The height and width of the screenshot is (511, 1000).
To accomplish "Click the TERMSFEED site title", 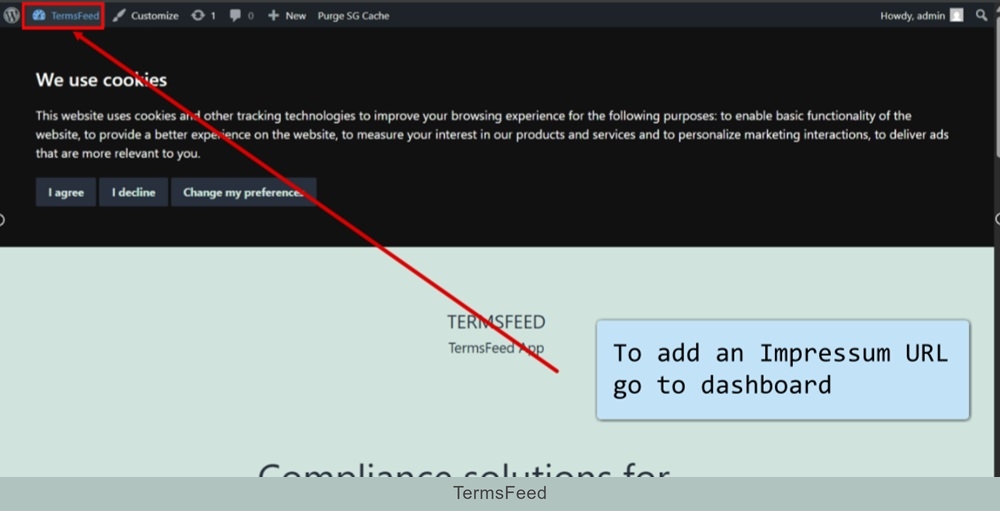I will coord(496,322).
